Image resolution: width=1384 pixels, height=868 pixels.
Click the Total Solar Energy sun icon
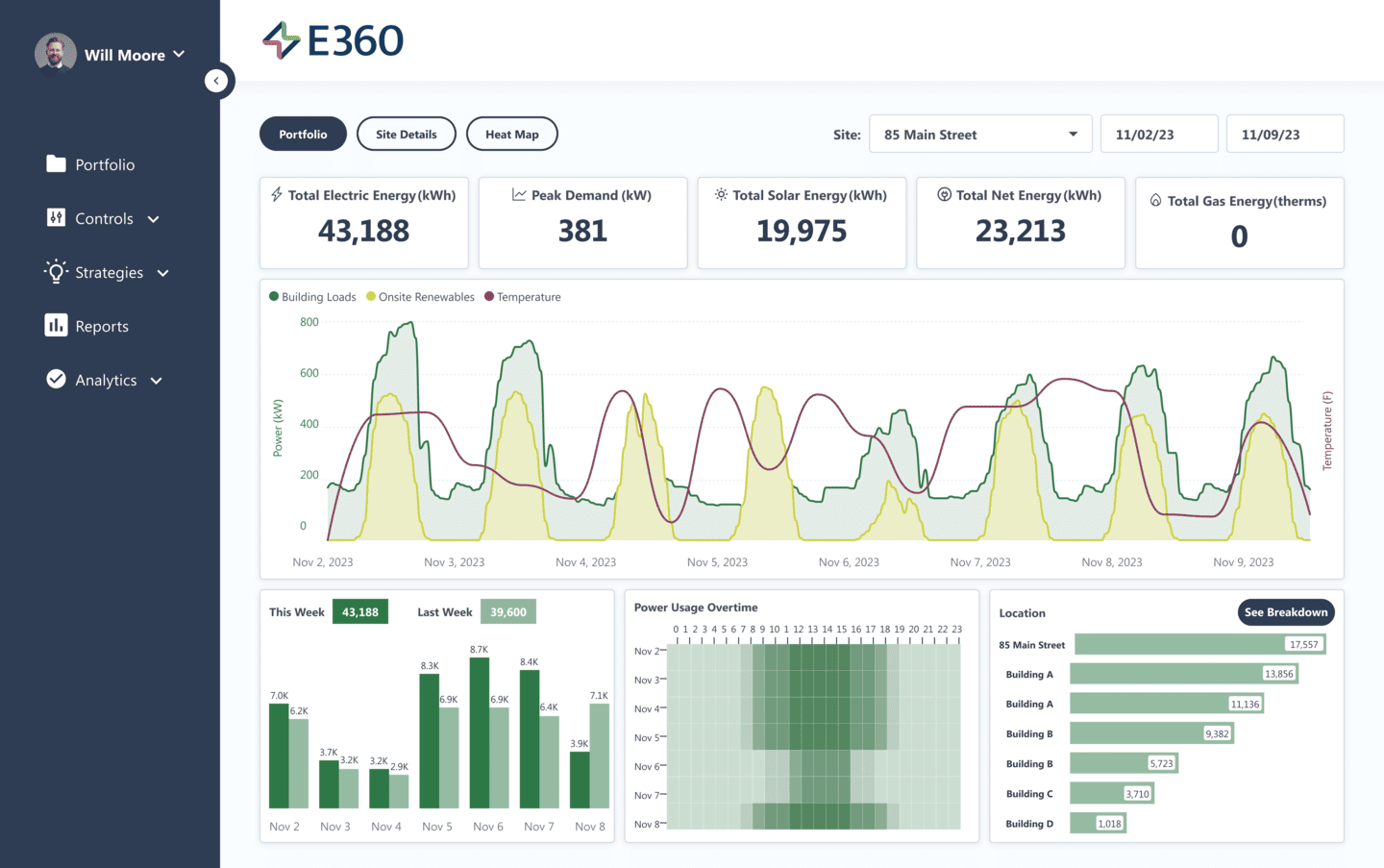[719, 195]
